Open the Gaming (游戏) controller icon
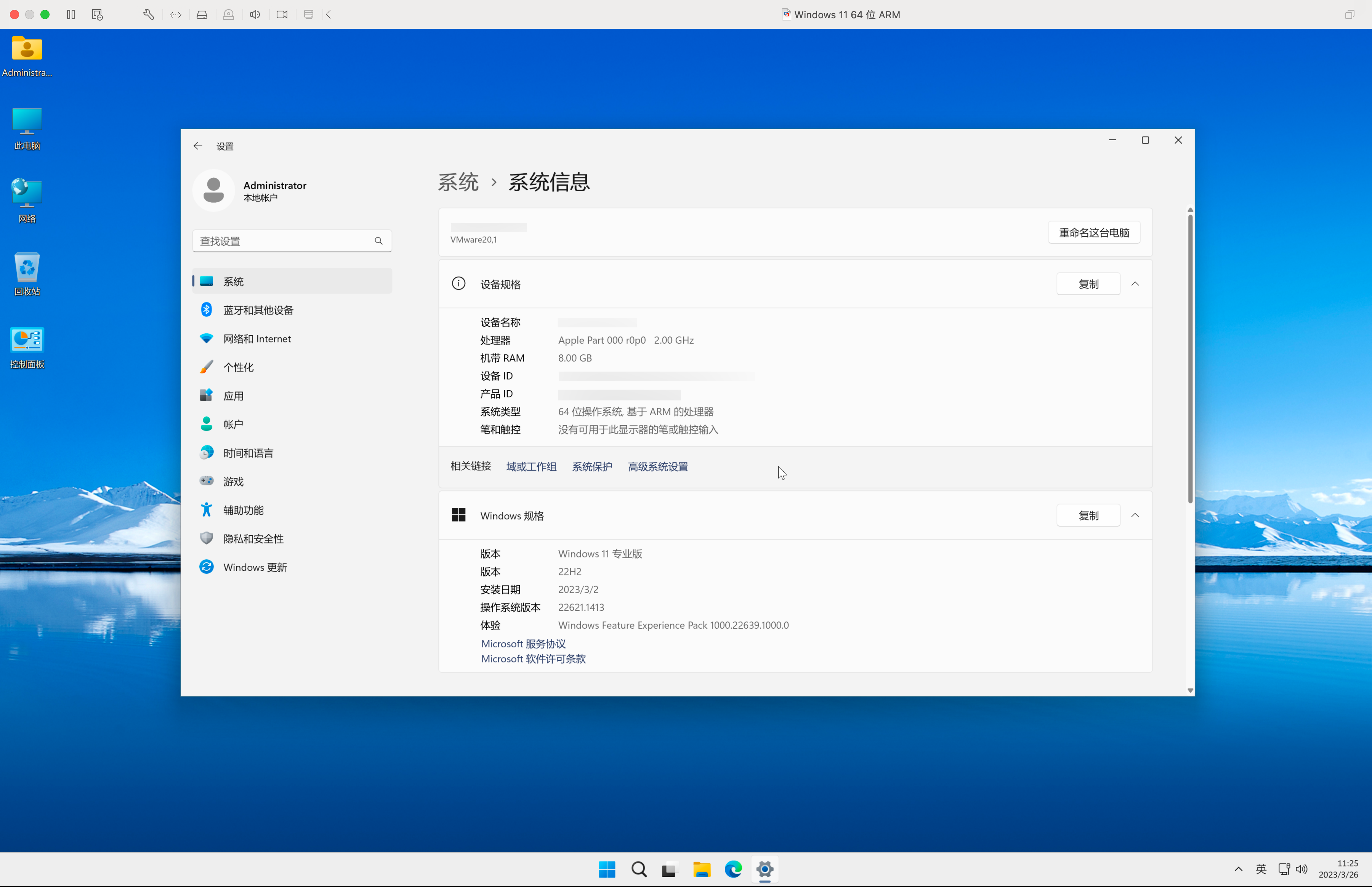 pos(206,481)
